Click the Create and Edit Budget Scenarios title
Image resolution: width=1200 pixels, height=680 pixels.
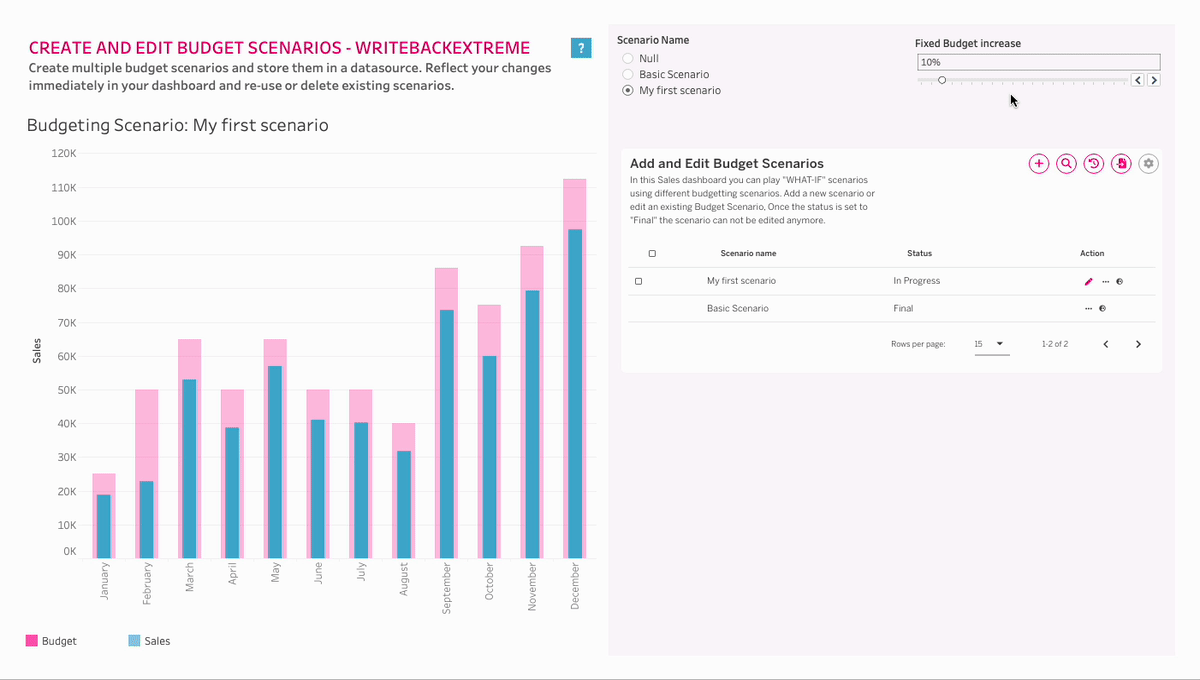[x=280, y=48]
